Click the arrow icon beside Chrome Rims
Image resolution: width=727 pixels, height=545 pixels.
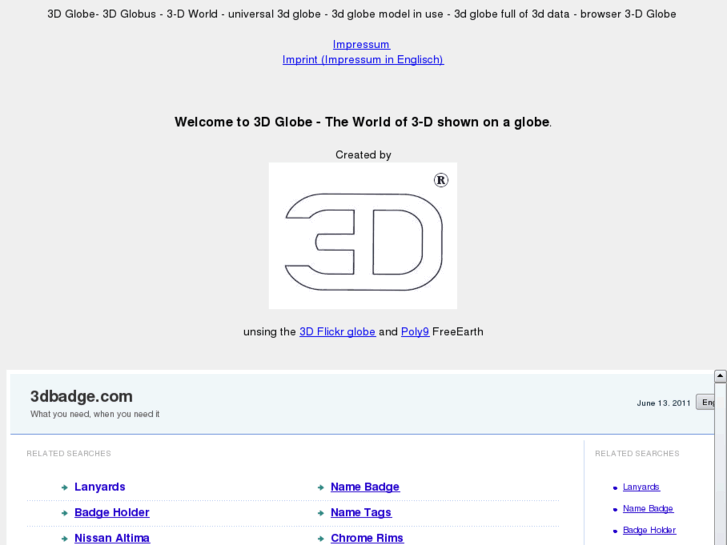point(321,539)
